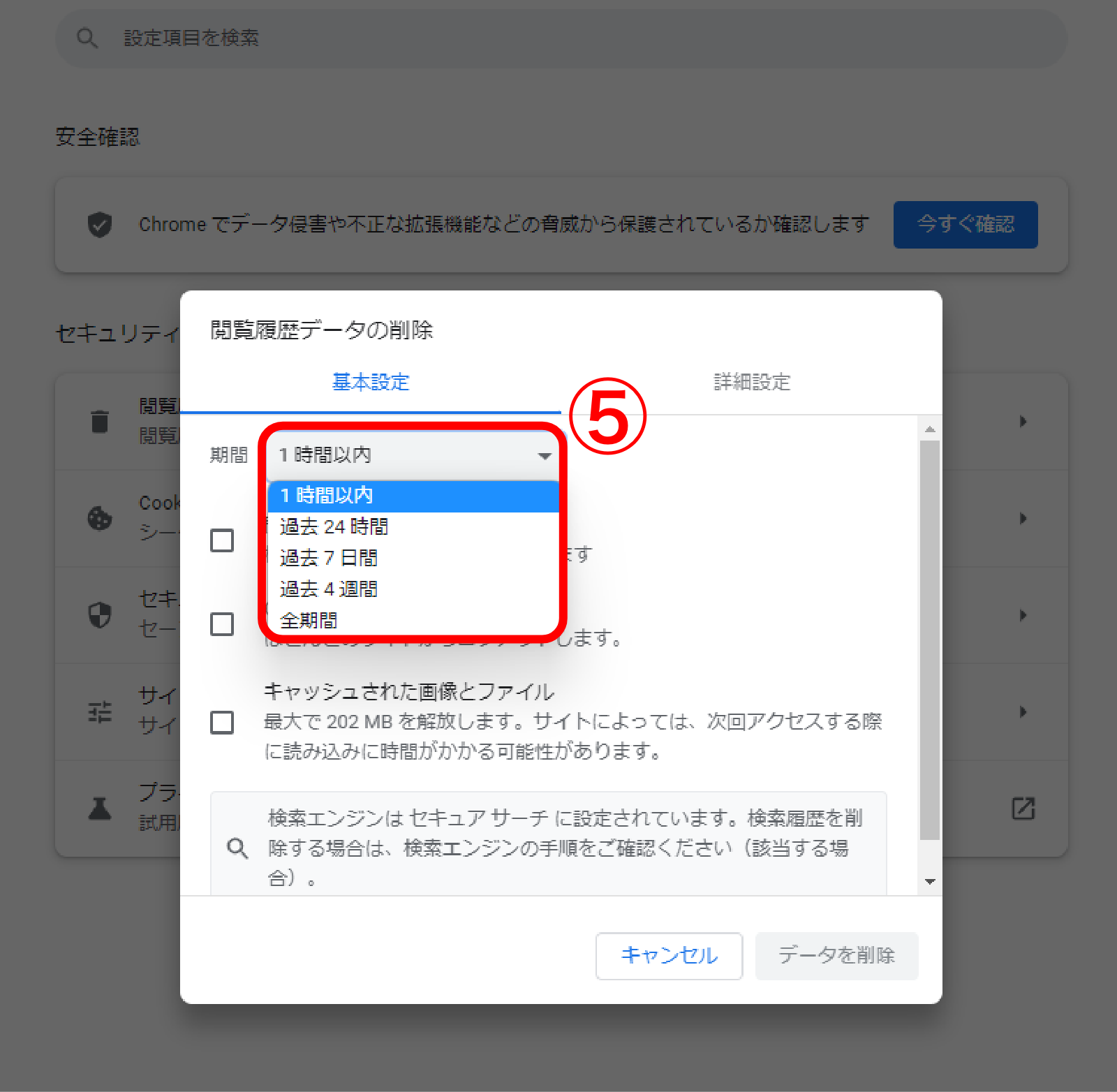Click the shield checkmark safety check icon
The width and height of the screenshot is (1117, 1092).
100,225
